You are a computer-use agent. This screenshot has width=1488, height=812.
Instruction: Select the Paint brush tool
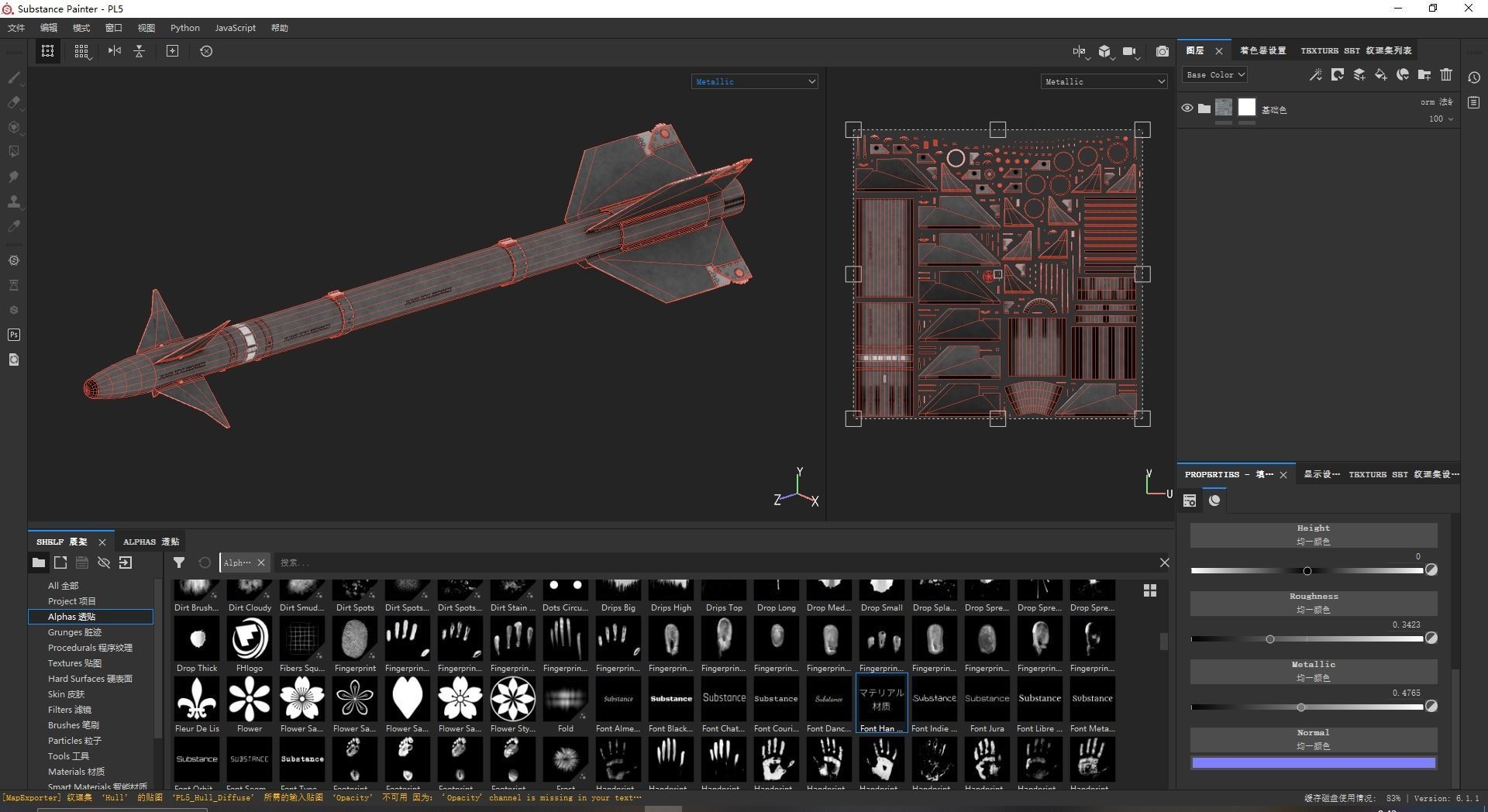14,77
